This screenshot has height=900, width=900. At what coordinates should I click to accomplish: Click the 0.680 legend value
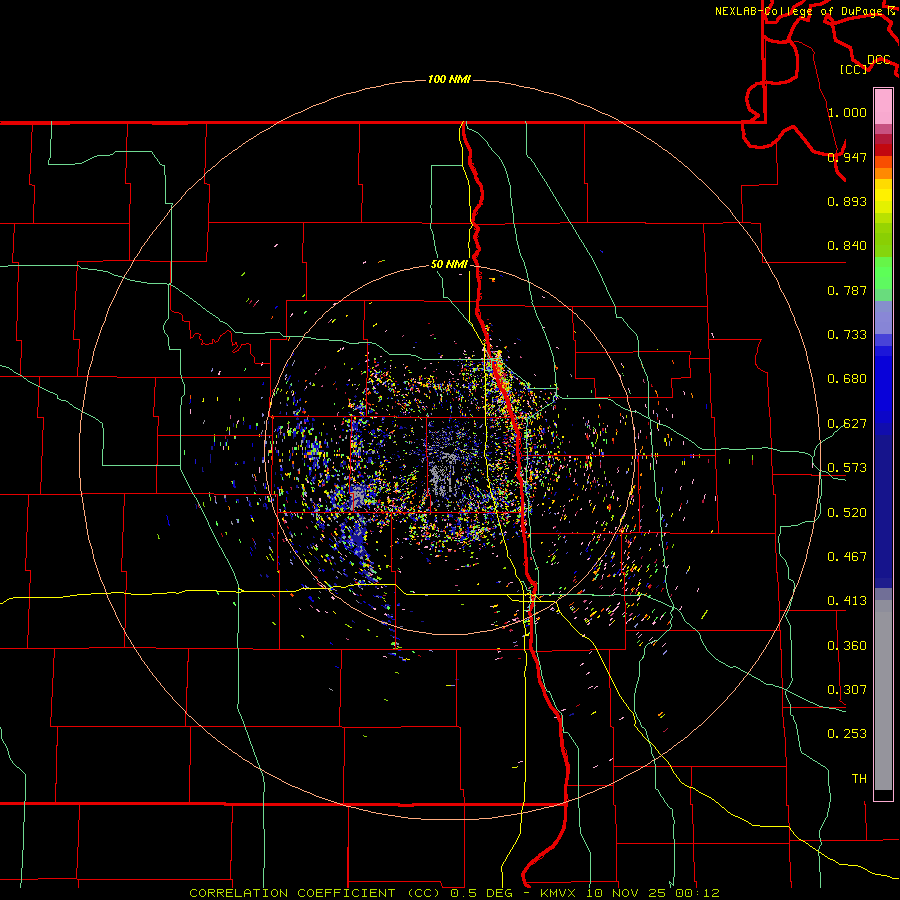(x=847, y=379)
